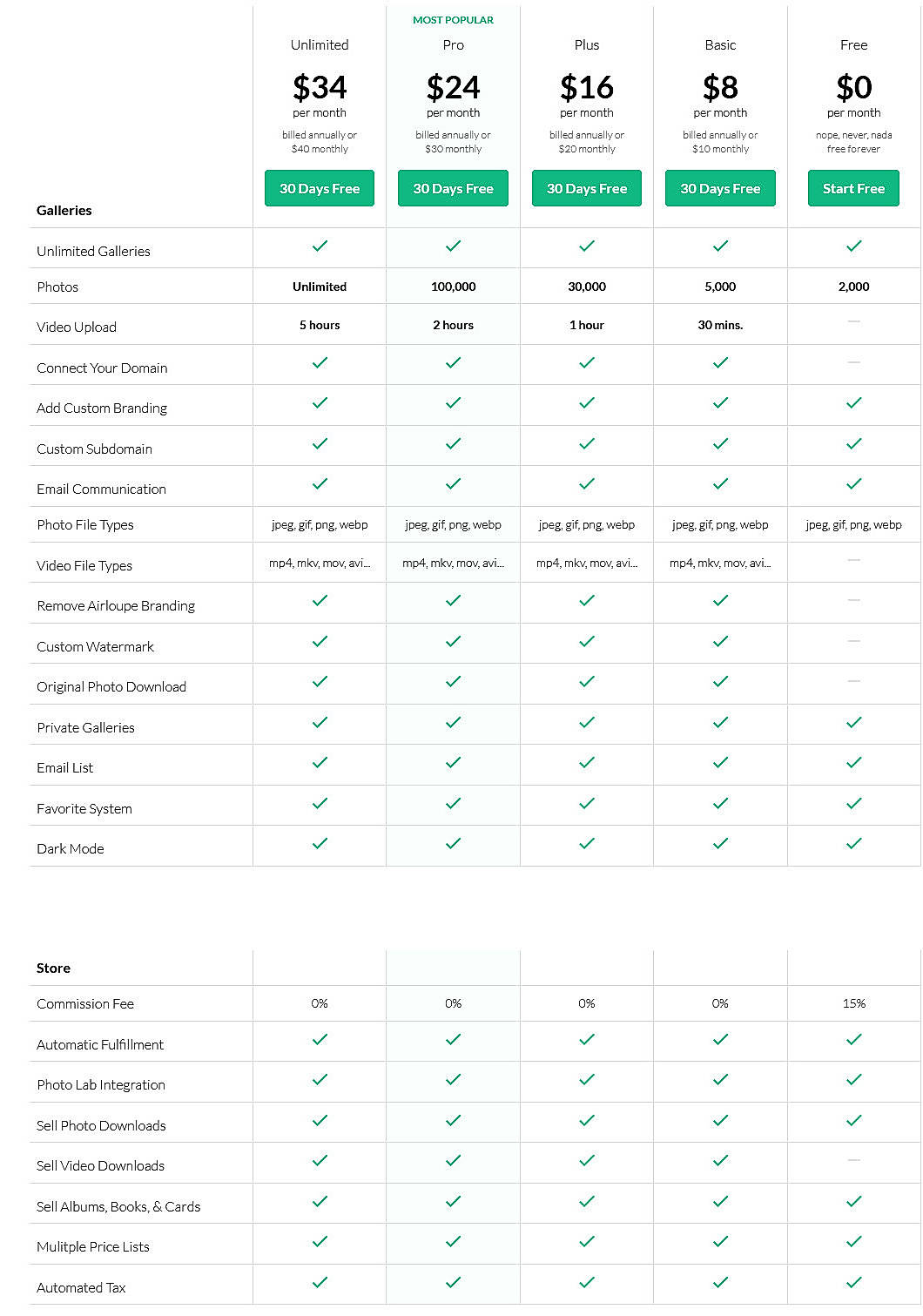Select the Pro plan column header
The width and height of the screenshot is (923, 1316).
click(x=453, y=44)
